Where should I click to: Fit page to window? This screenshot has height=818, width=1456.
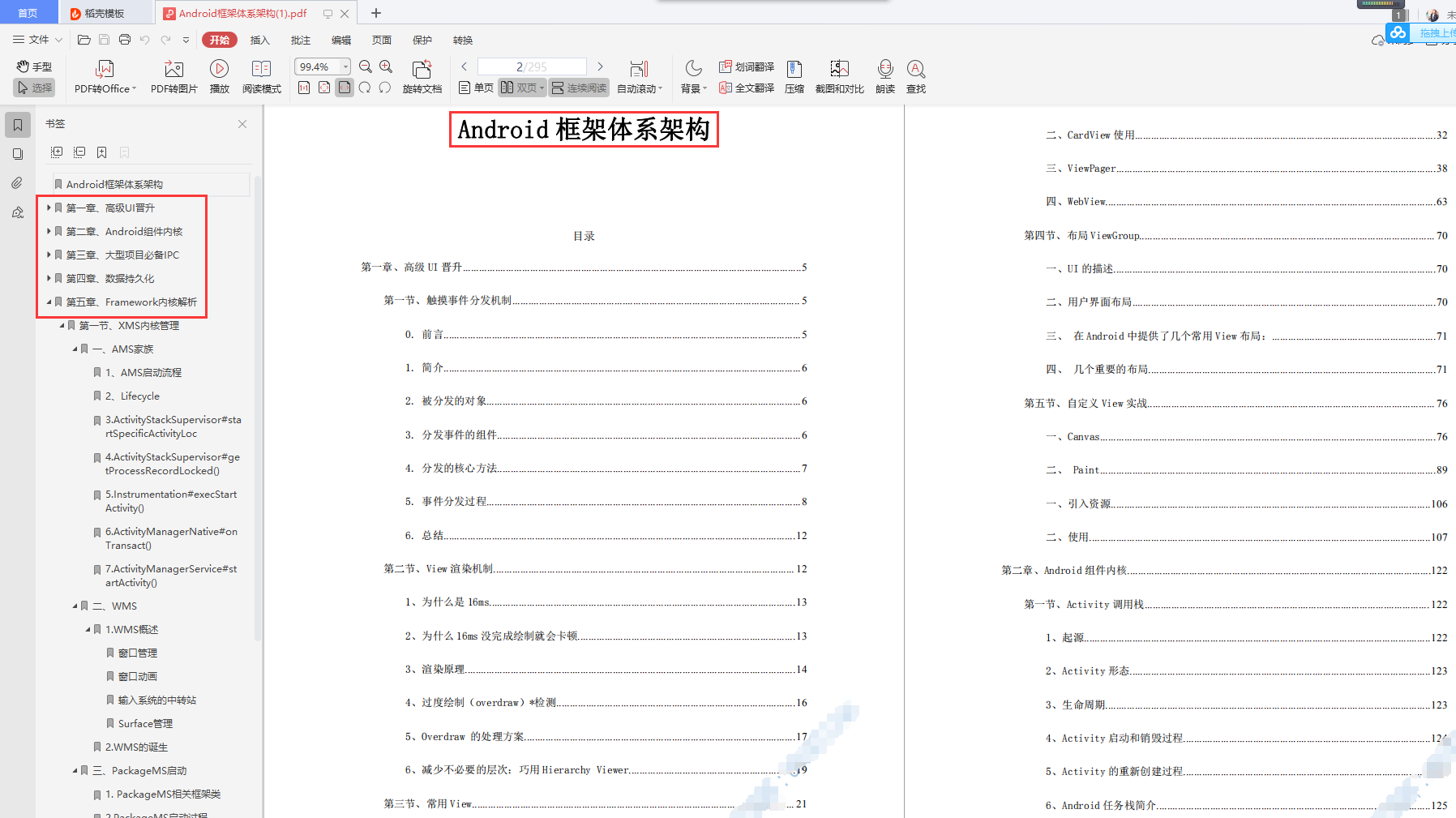click(324, 88)
